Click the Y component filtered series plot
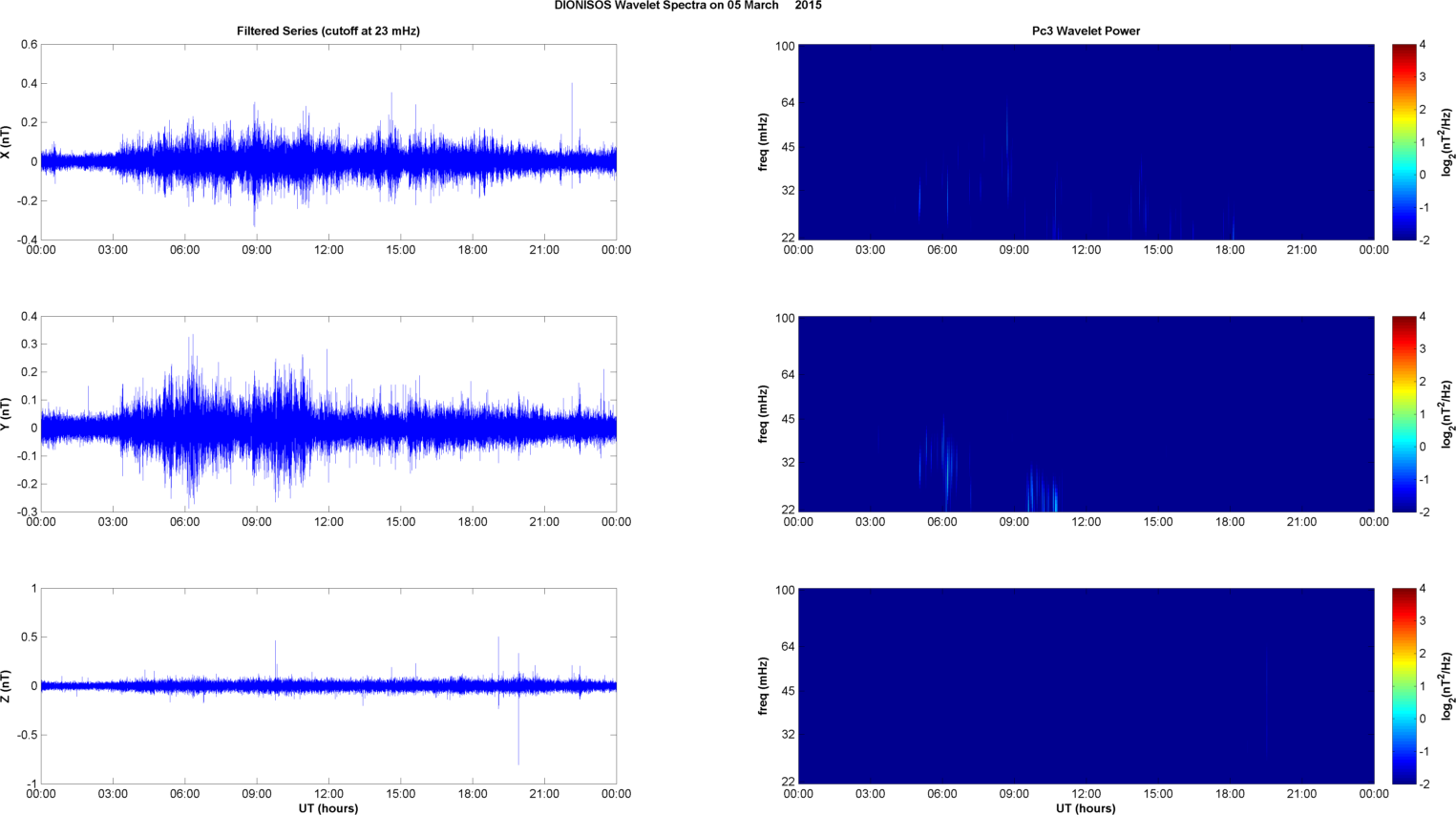The height and width of the screenshot is (815, 1456). pyautogui.click(x=328, y=414)
